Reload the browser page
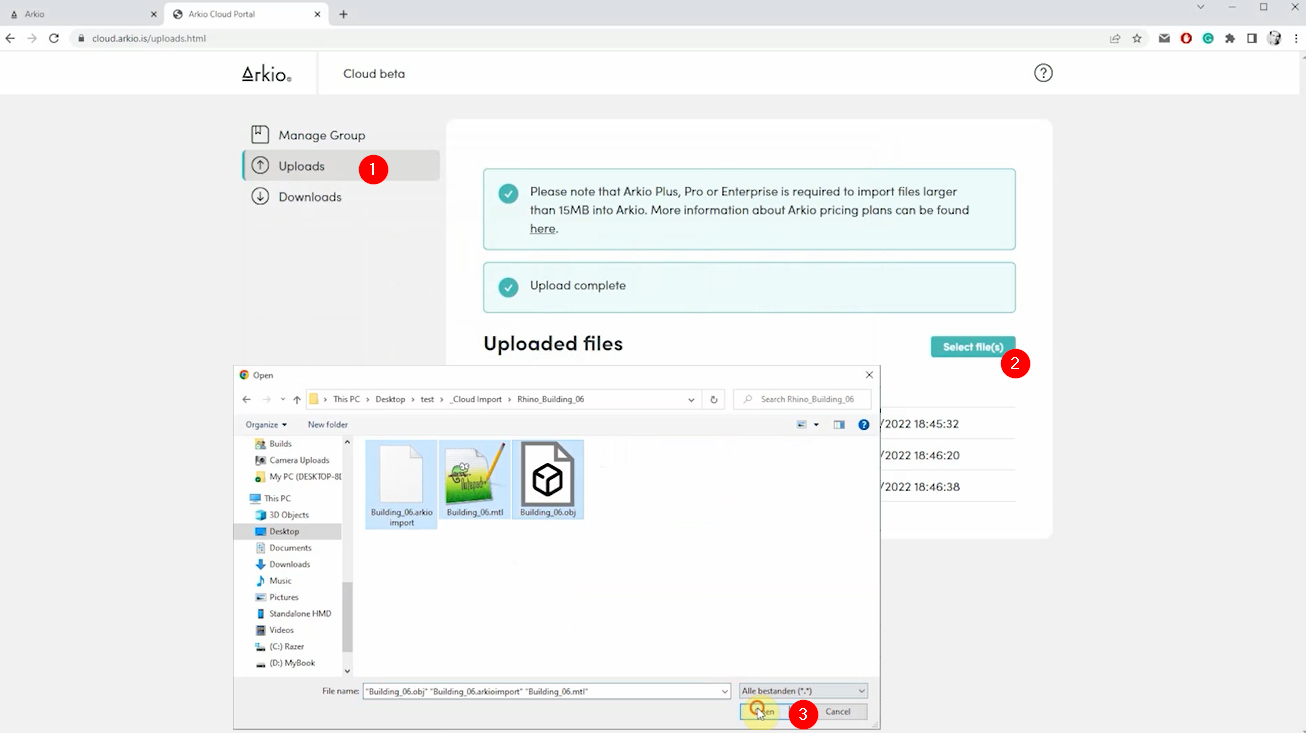The image size is (1306, 733). tap(54, 38)
